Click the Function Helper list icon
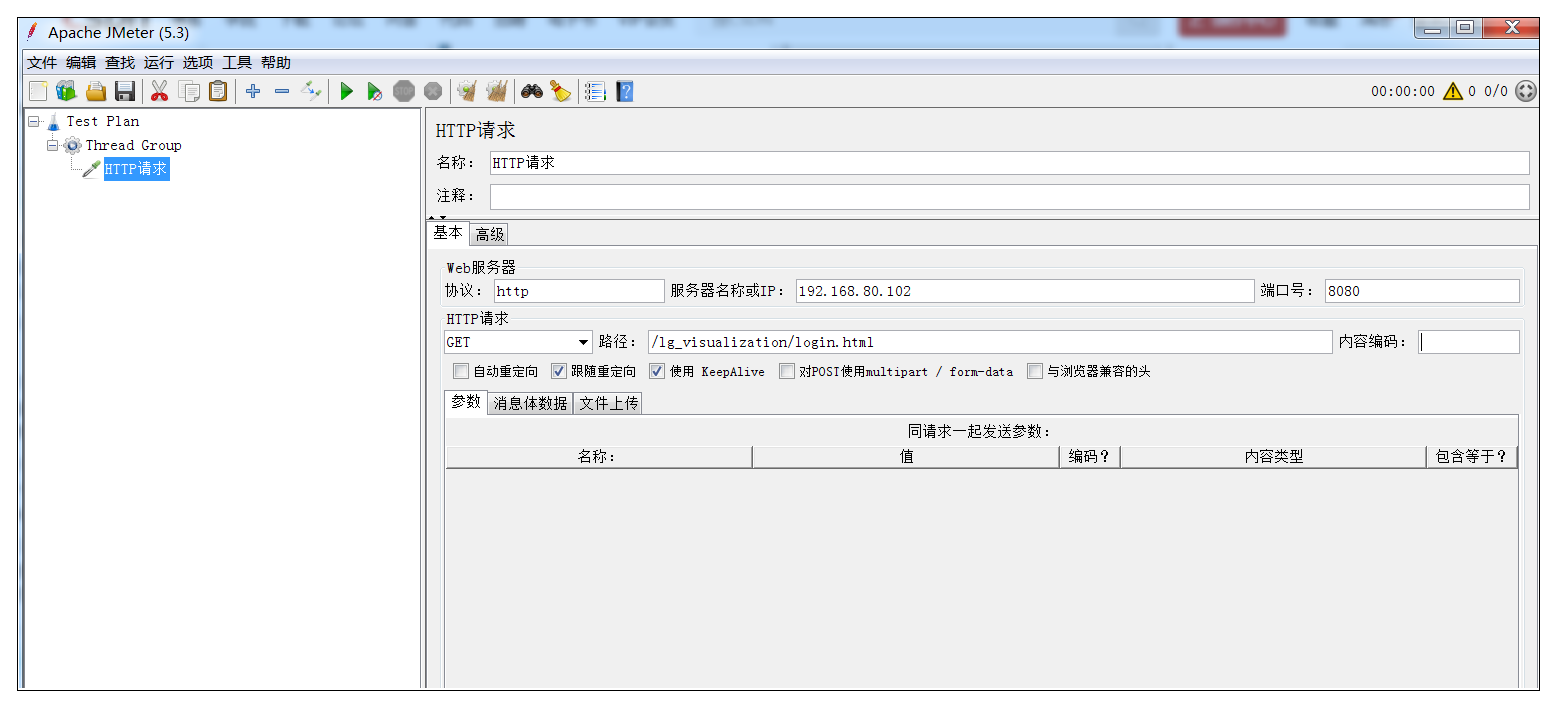The height and width of the screenshot is (704, 1552). (x=596, y=92)
